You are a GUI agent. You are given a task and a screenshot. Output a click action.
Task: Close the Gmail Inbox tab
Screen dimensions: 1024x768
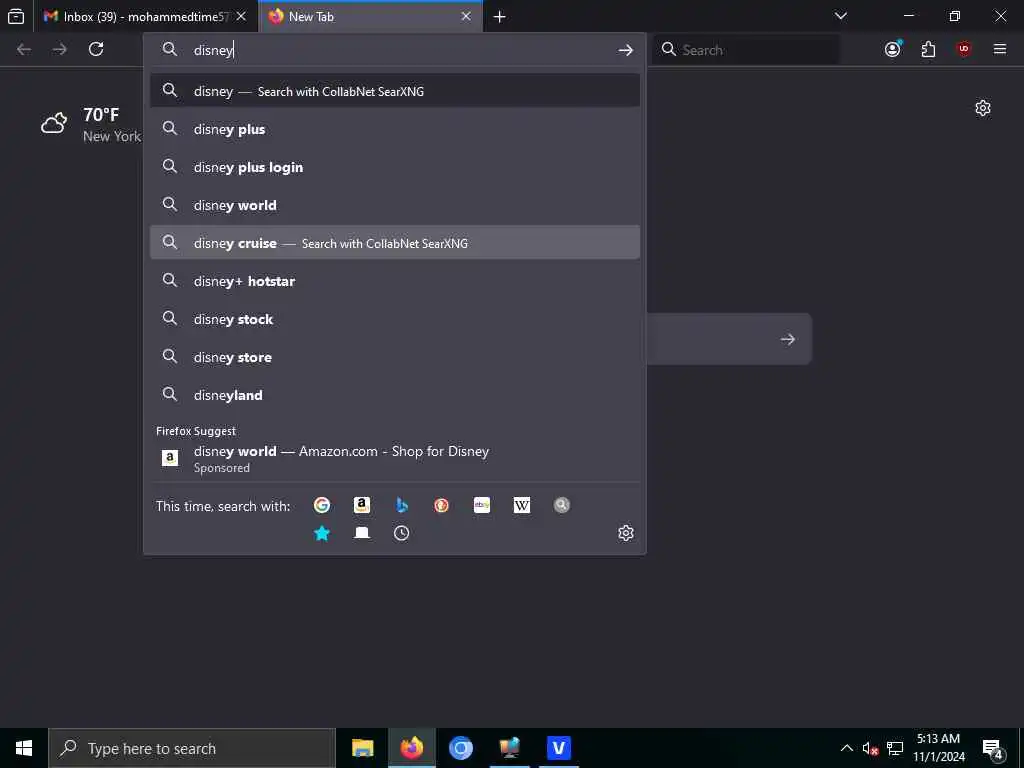pos(241,16)
